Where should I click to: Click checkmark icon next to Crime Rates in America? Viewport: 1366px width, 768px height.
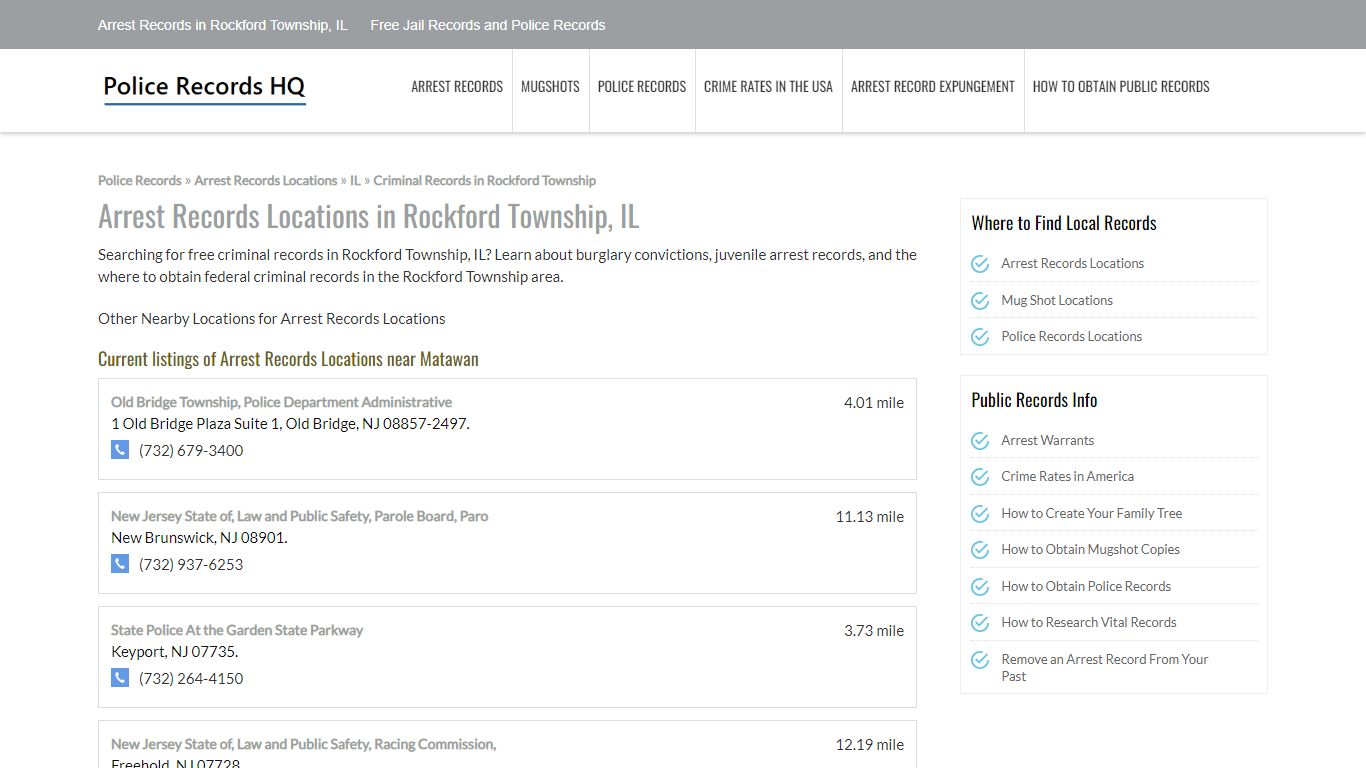980,477
